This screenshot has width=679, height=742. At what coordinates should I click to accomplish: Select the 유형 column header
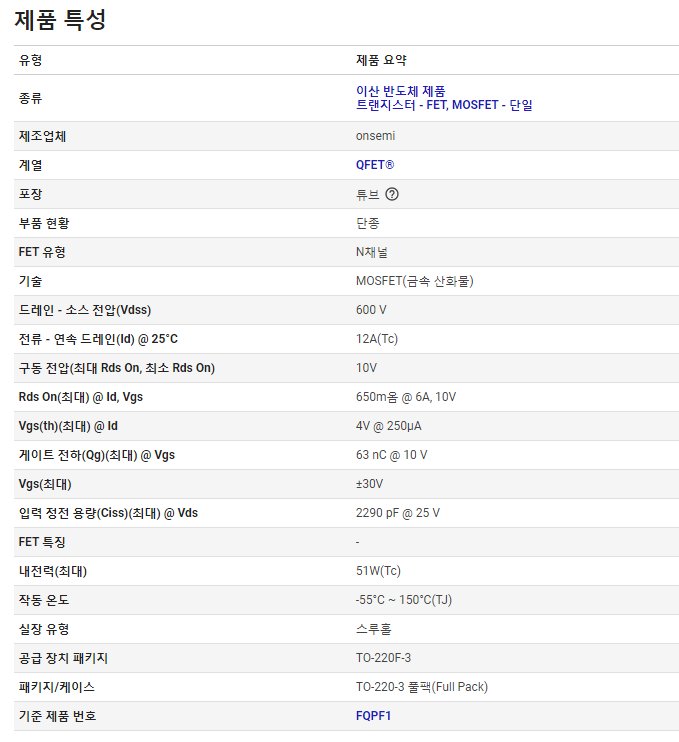click(x=30, y=60)
